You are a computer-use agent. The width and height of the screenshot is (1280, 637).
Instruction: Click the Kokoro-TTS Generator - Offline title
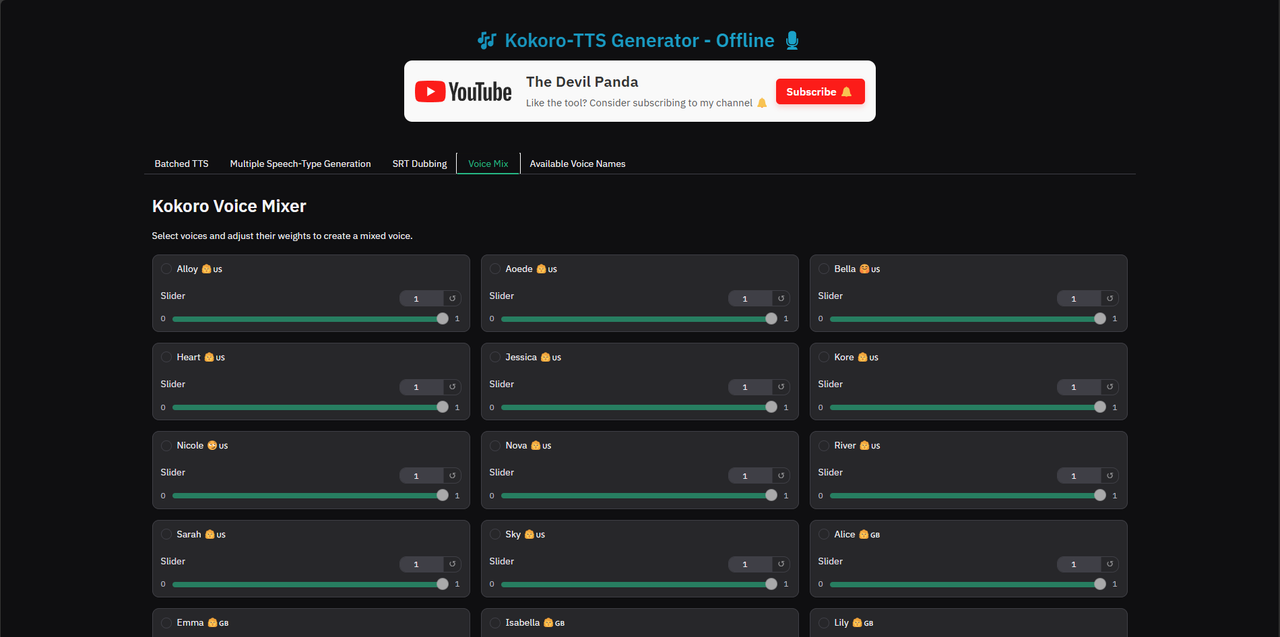pyautogui.click(x=639, y=41)
